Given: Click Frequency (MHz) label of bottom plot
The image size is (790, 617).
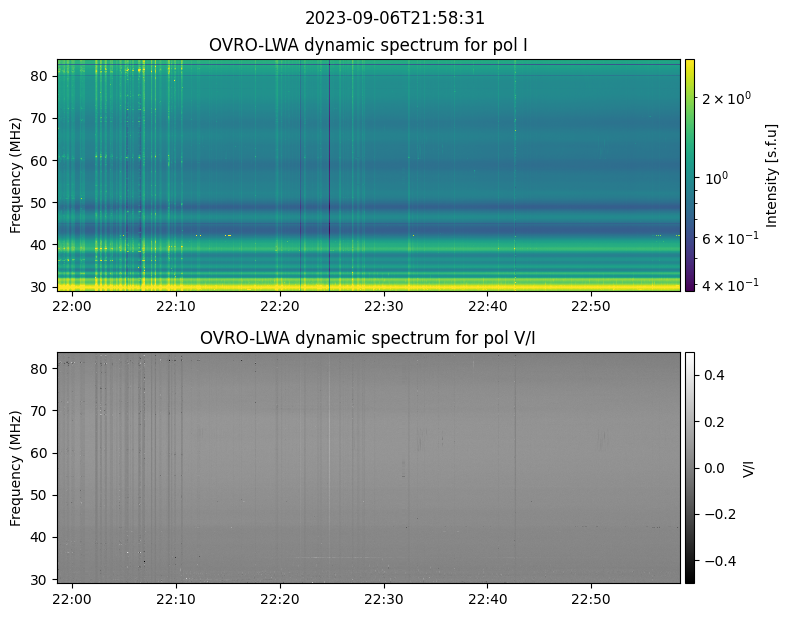Looking at the screenshot, I should pos(16,467).
